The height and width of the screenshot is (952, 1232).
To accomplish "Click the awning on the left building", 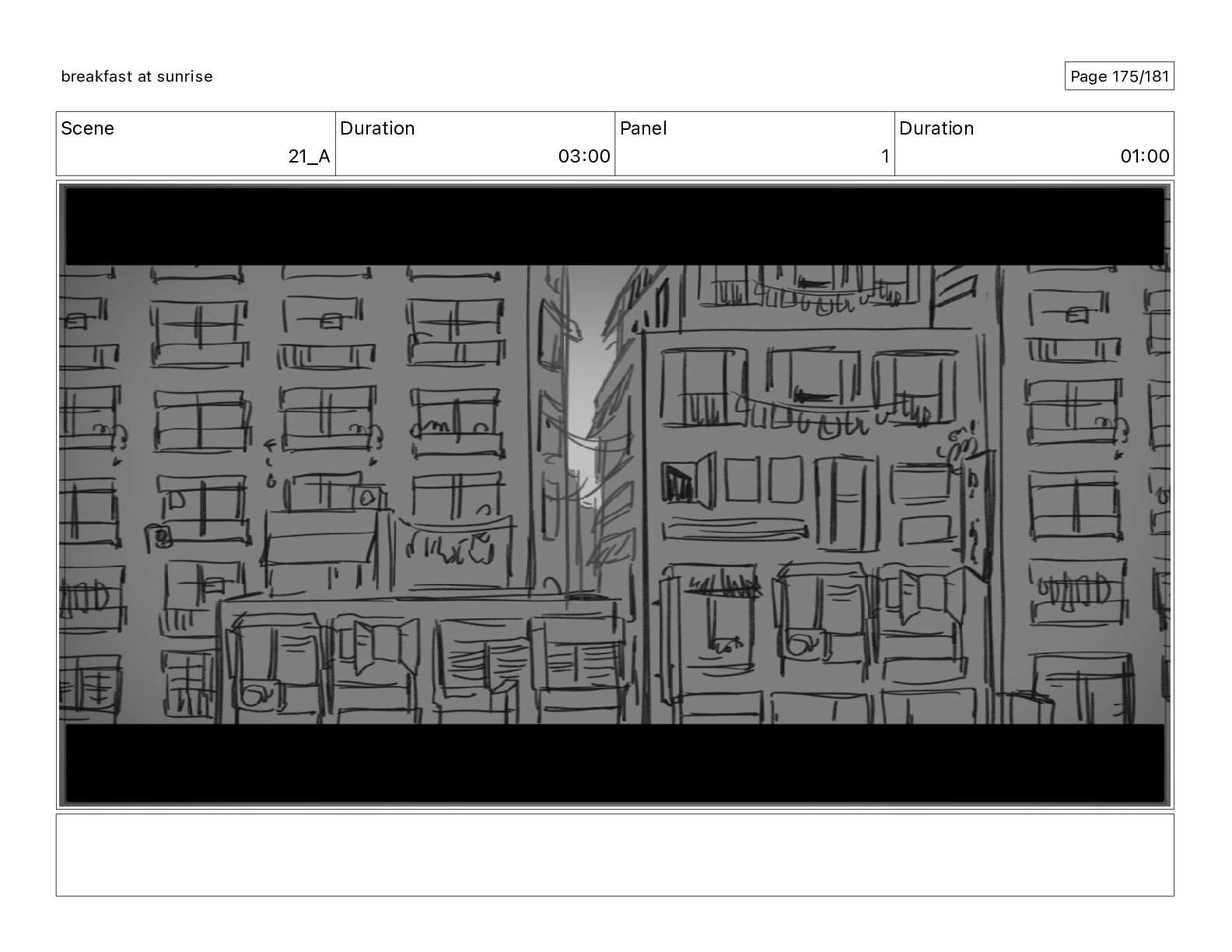I will [320, 538].
